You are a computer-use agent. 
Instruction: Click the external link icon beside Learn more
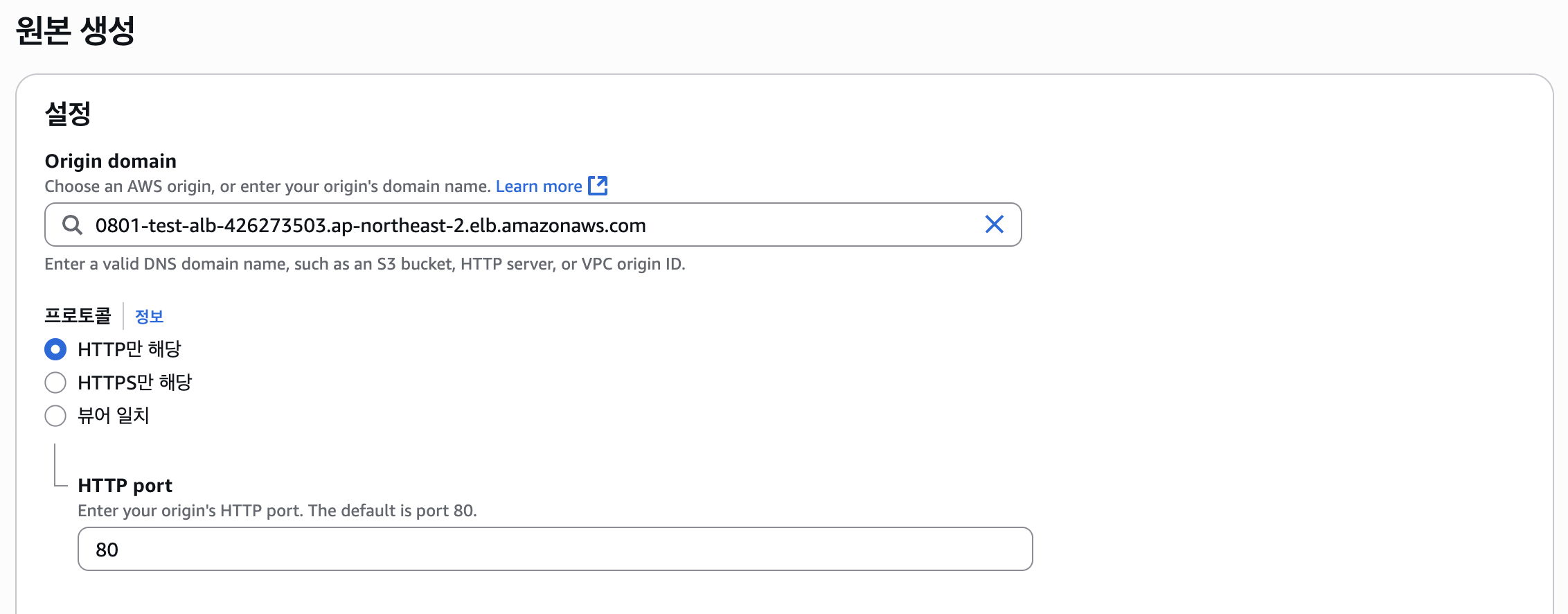point(598,186)
